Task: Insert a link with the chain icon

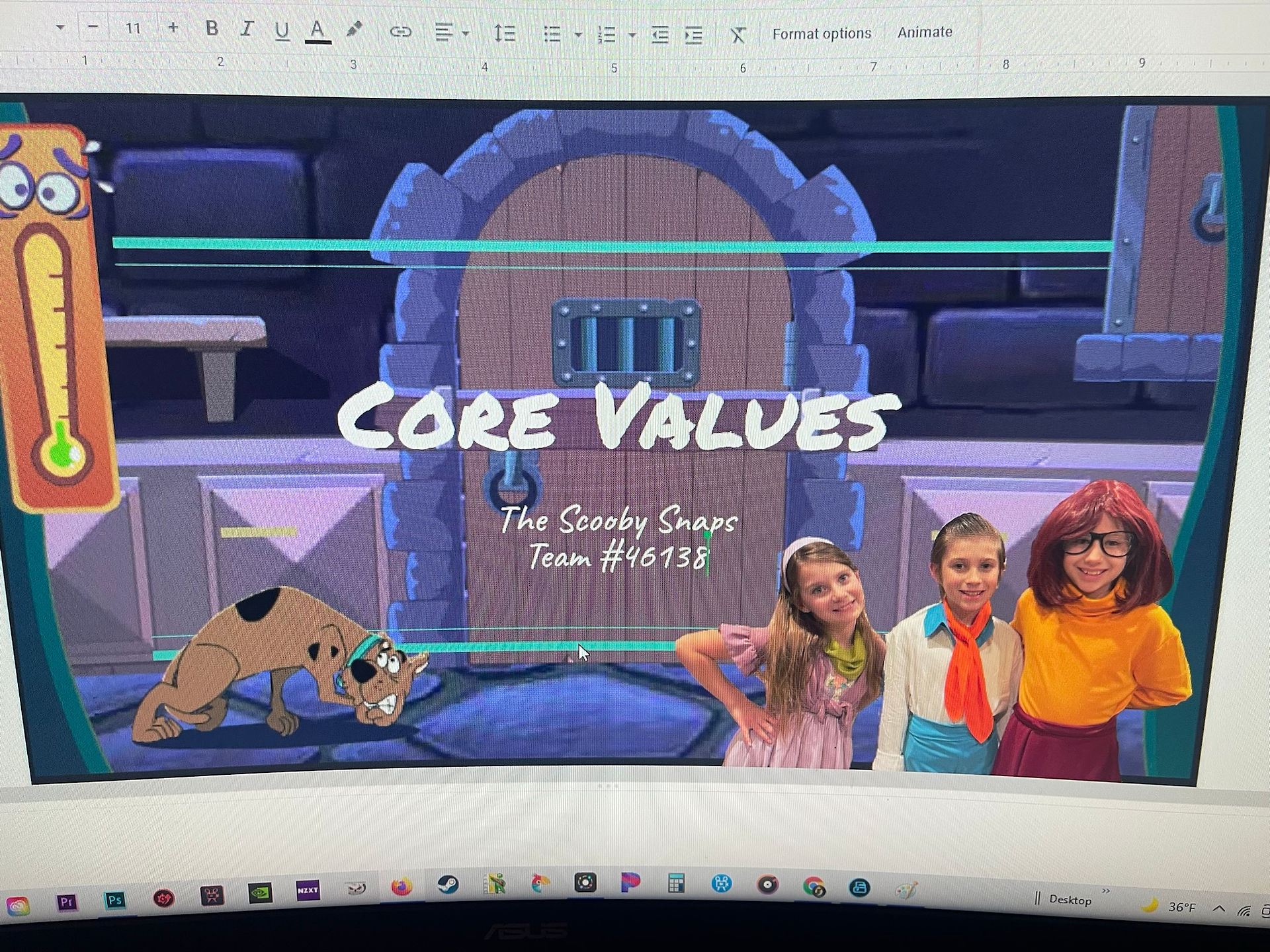Action: (401, 32)
